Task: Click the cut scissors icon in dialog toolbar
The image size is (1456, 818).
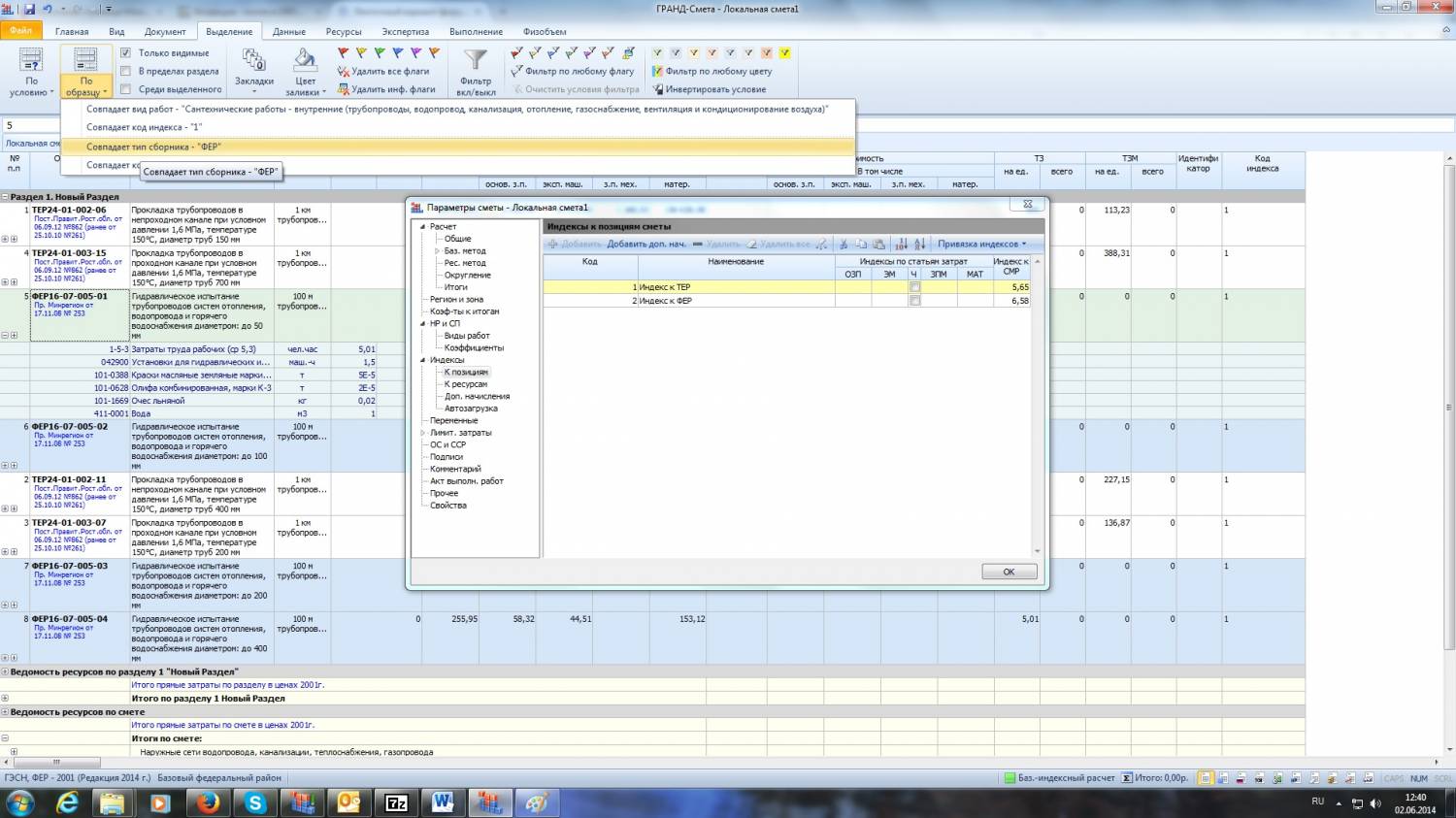Action: [844, 245]
